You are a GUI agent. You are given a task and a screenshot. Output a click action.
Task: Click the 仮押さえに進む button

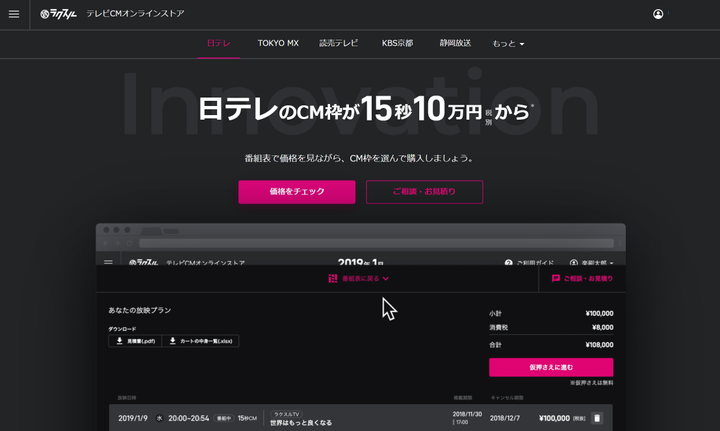coord(551,367)
